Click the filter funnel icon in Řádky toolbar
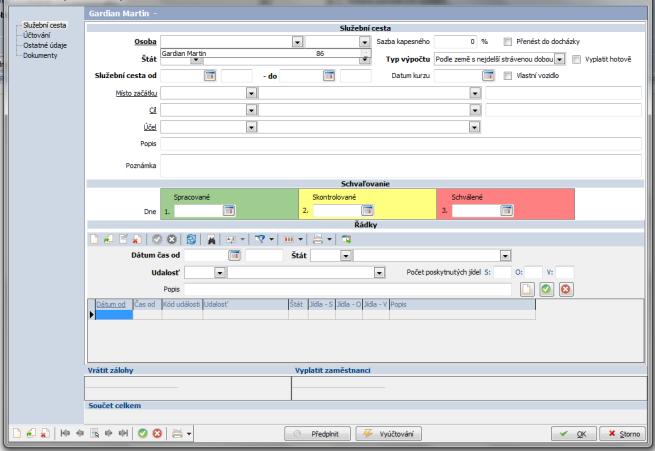 pyautogui.click(x=260, y=239)
